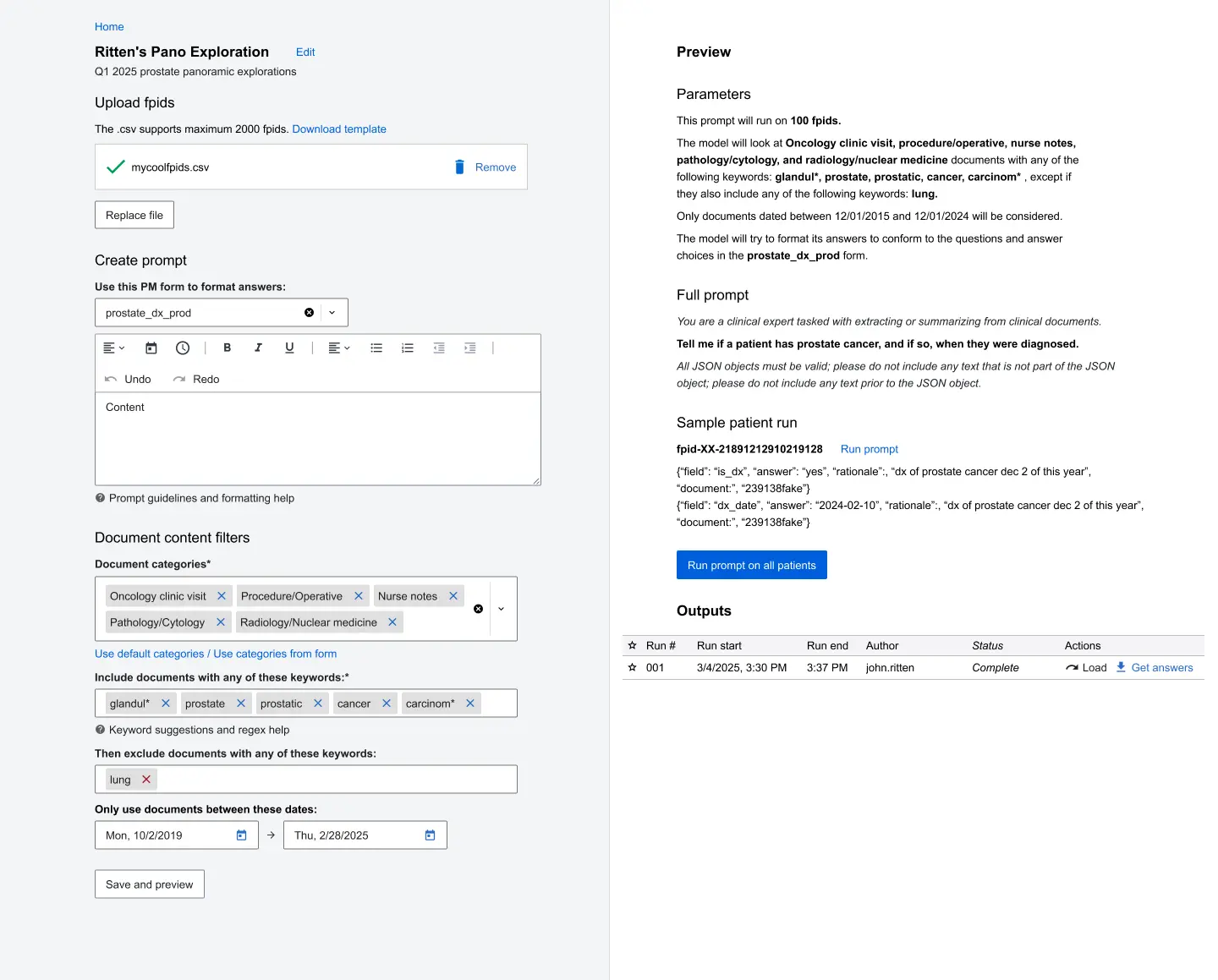Toggle the star in the Outputs table header
Screen dimensions: 1218x980
coord(632,646)
